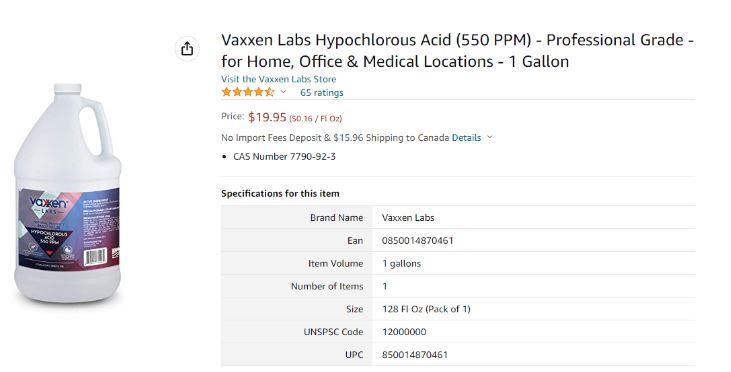Click the Ean value 0850014870461
Image resolution: width=731 pixels, height=372 pixels.
(417, 241)
